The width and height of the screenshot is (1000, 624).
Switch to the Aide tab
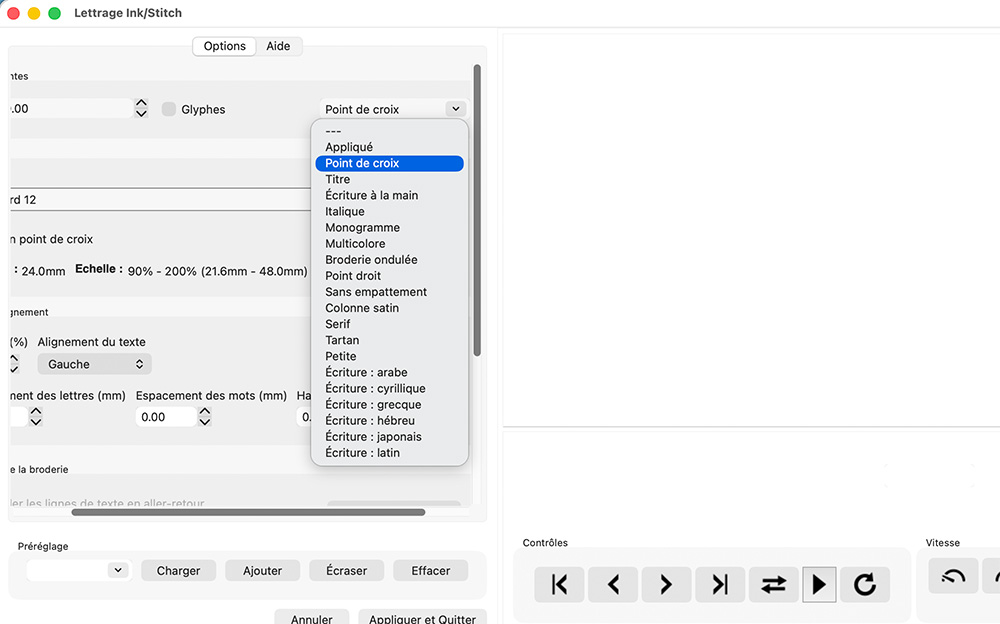[x=278, y=46]
